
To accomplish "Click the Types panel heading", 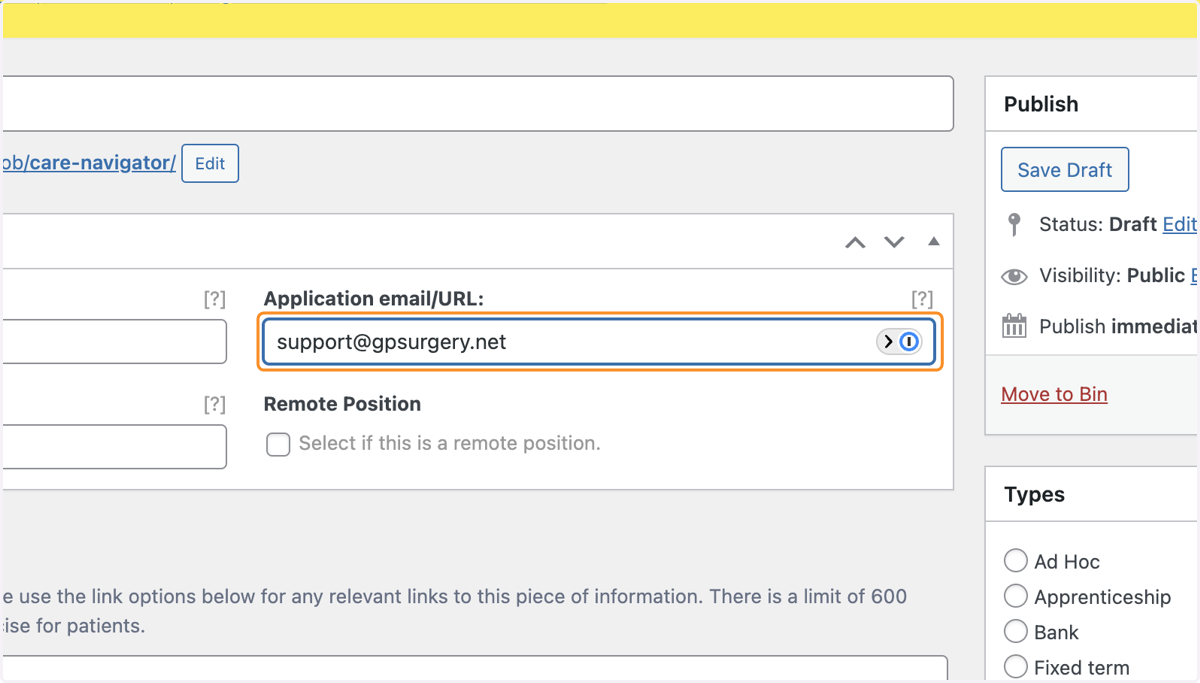I will pos(1034,495).
